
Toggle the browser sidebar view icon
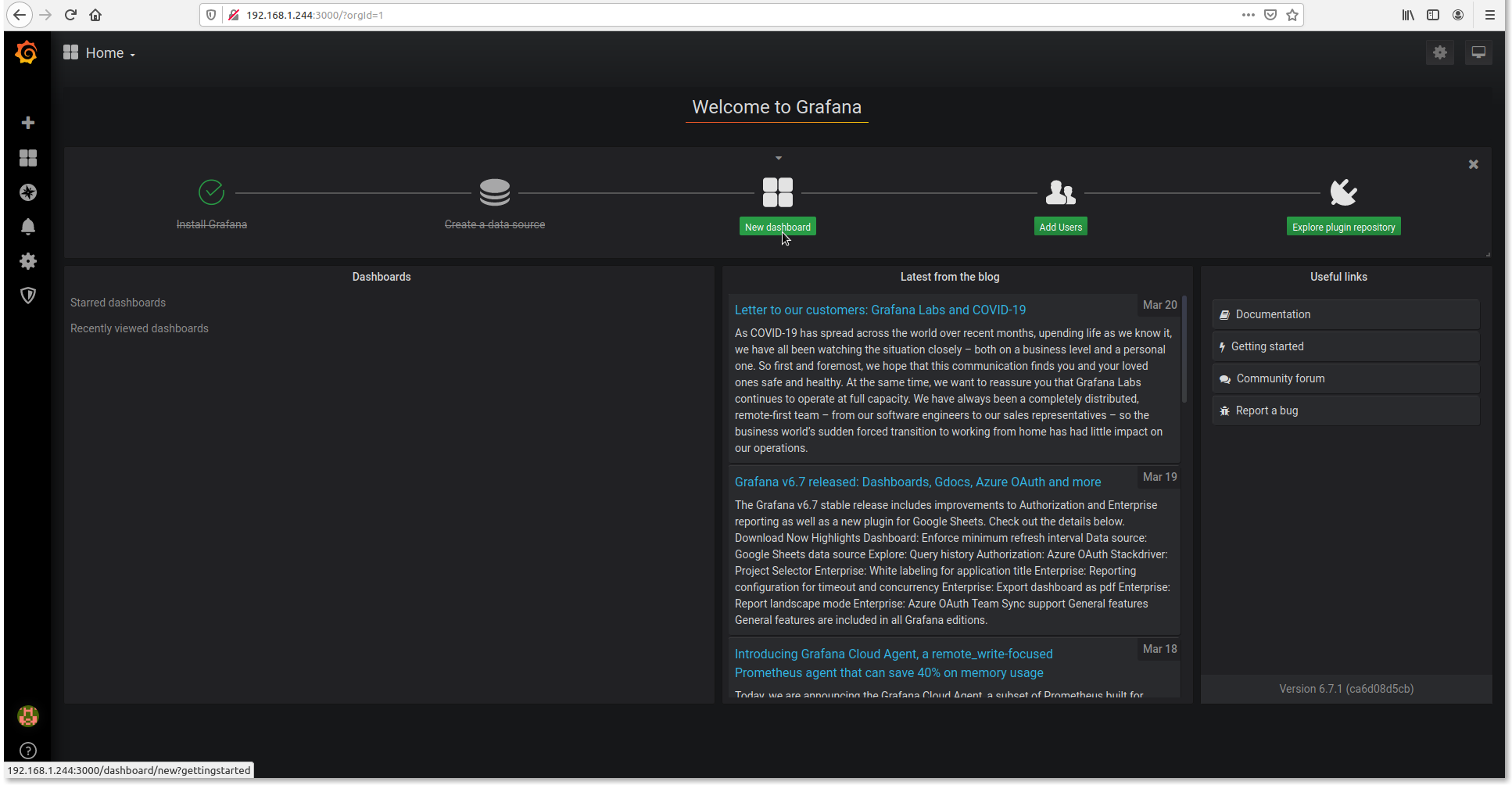pos(1433,15)
